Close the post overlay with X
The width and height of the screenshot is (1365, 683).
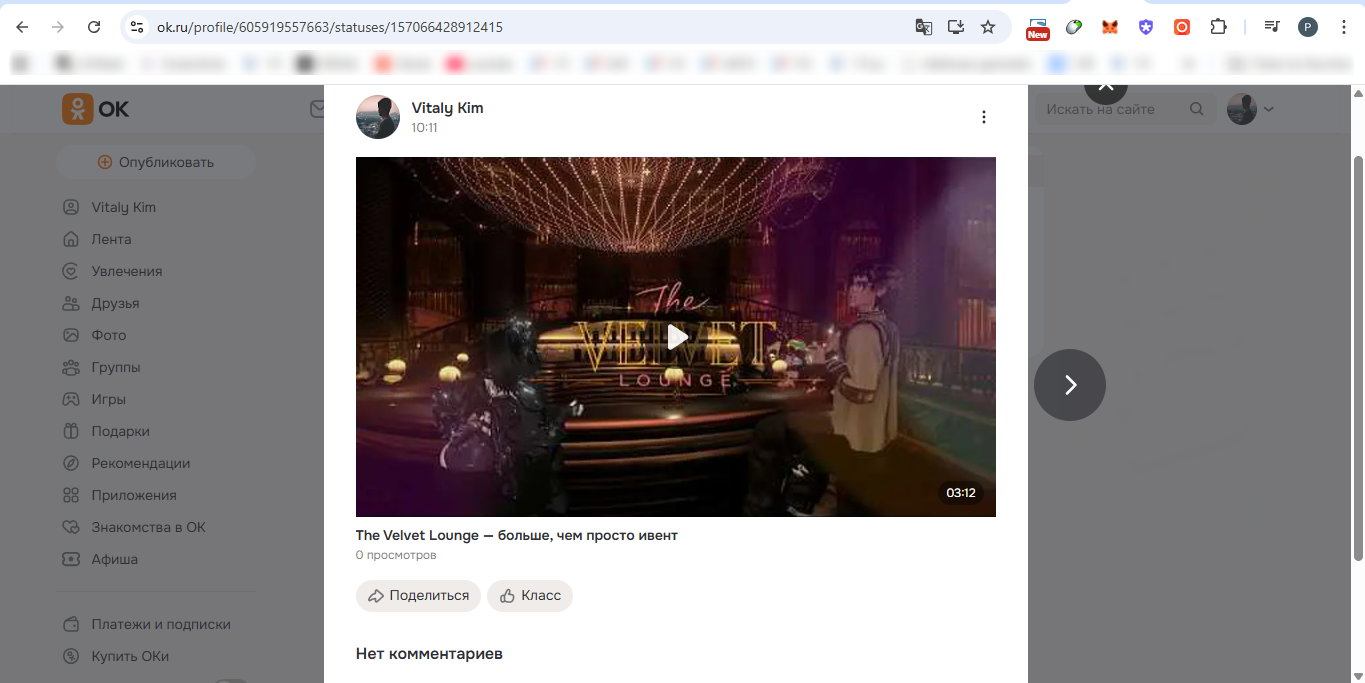[x=1106, y=87]
